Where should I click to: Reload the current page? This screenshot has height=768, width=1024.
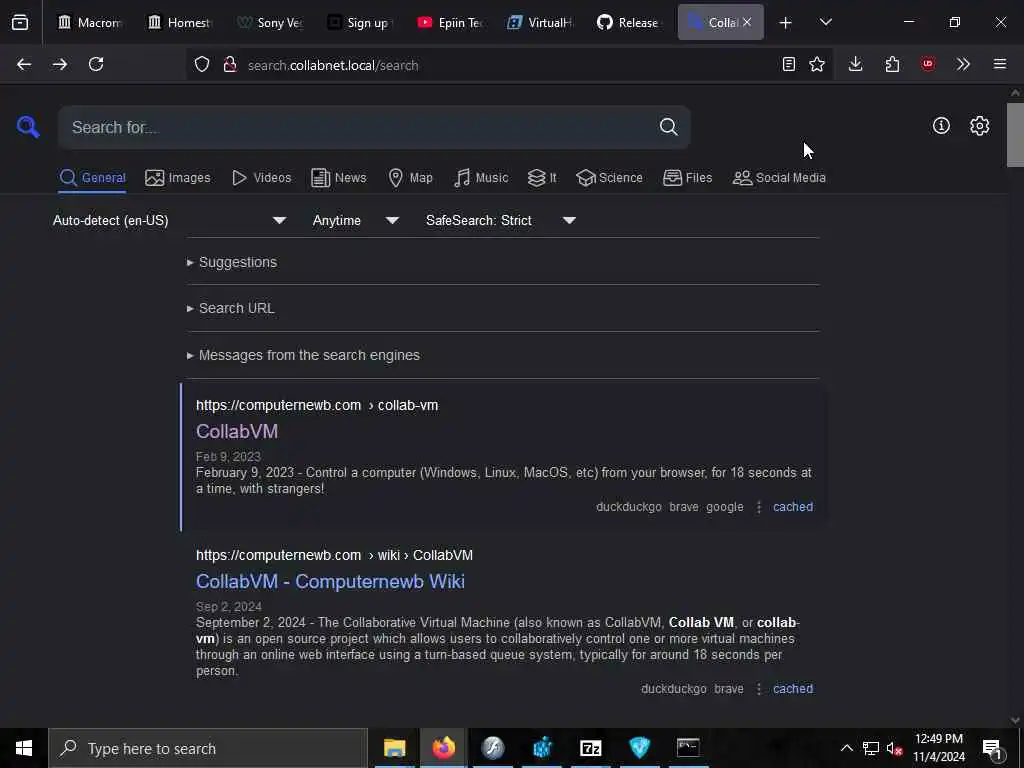(x=96, y=64)
